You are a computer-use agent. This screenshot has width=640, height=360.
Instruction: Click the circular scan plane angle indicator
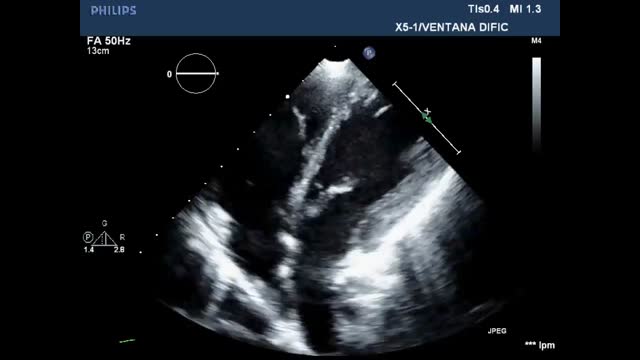coord(196,73)
